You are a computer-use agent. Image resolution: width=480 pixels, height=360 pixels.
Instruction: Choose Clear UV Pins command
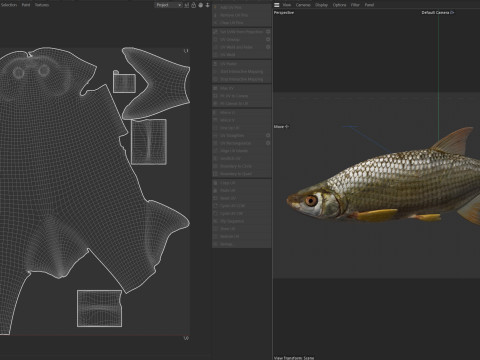[x=242, y=23]
